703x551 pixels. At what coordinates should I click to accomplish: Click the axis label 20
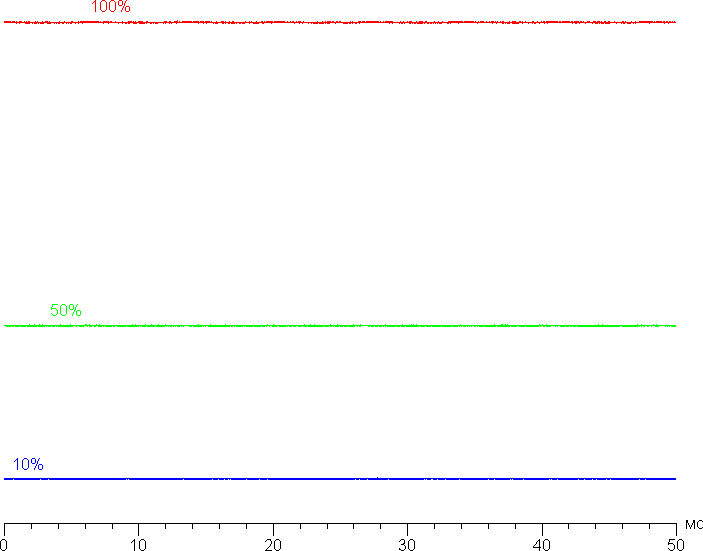[273, 544]
